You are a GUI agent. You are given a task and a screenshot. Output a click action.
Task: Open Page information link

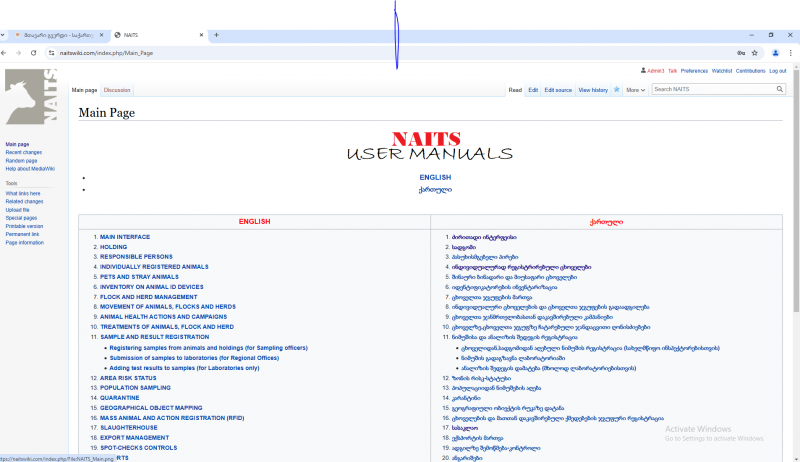24,243
